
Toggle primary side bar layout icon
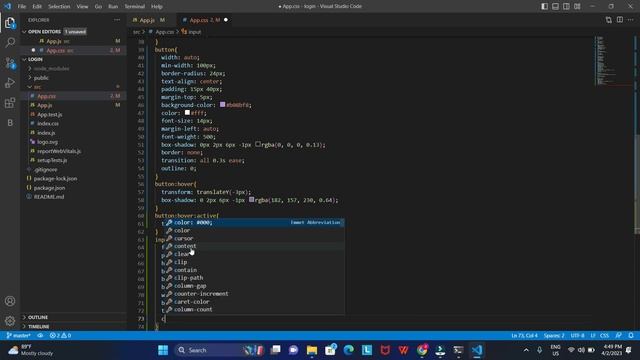click(544, 7)
